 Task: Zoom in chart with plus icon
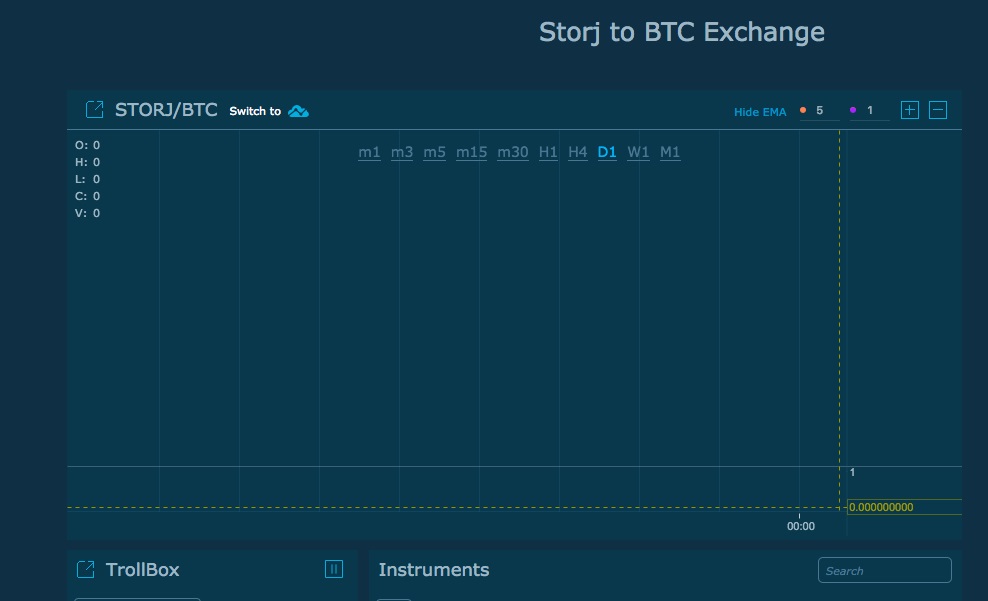tap(909, 110)
